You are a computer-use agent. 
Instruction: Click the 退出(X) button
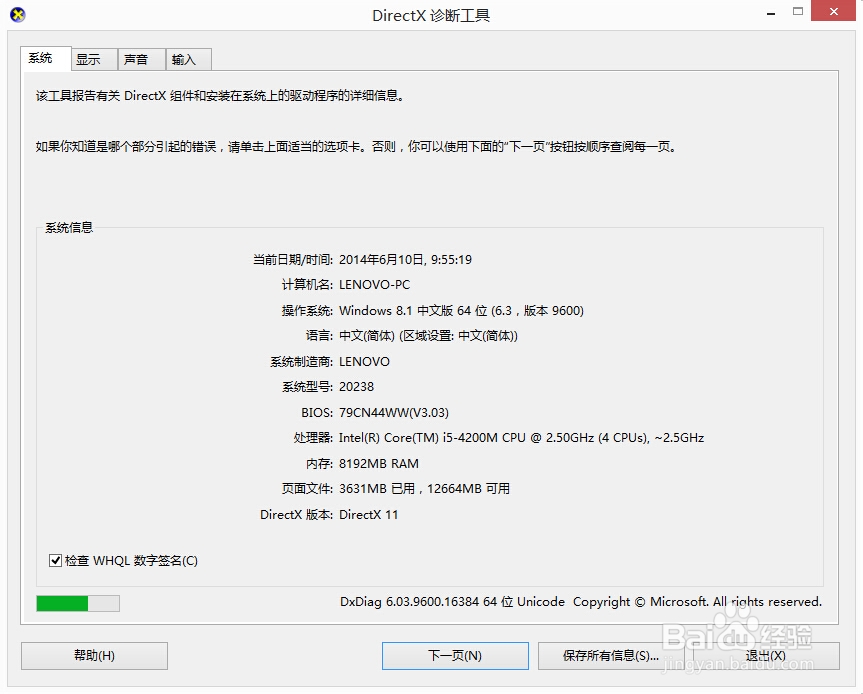click(x=764, y=655)
